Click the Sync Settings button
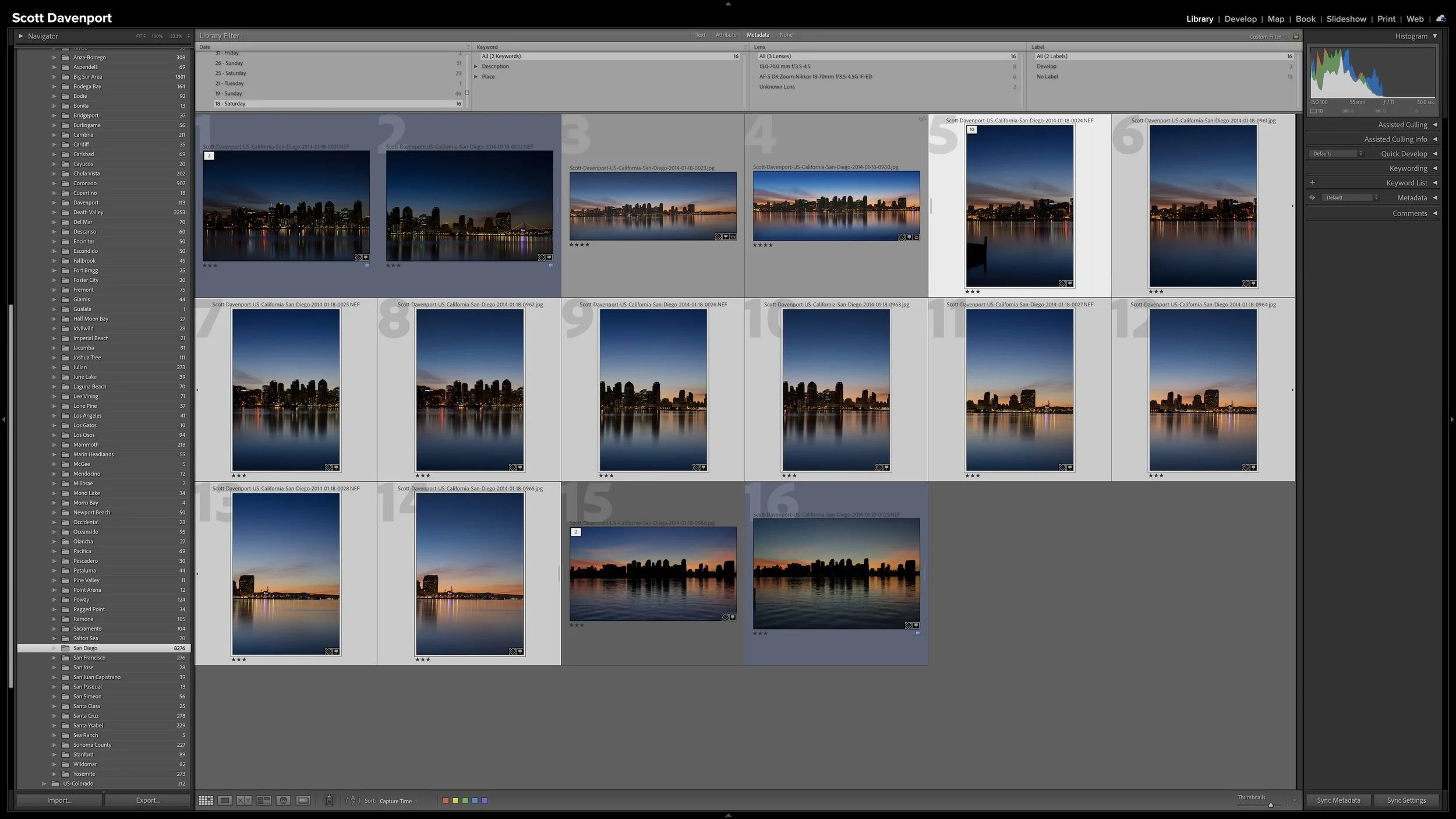The height and width of the screenshot is (819, 1456). [1406, 800]
